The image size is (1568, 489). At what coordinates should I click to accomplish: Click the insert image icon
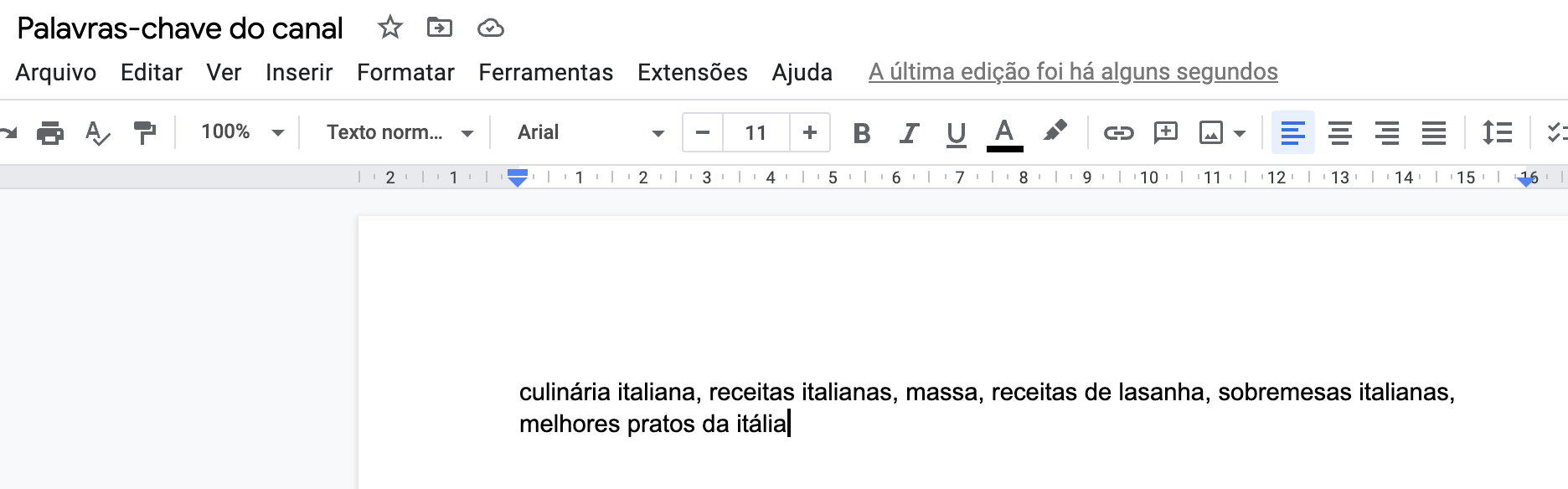click(1211, 132)
